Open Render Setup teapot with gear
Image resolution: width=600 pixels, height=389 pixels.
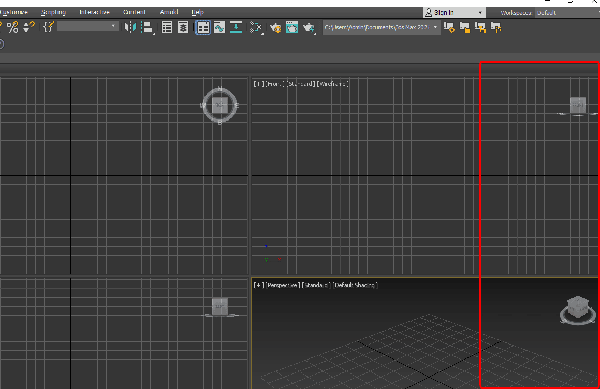[x=275, y=28]
